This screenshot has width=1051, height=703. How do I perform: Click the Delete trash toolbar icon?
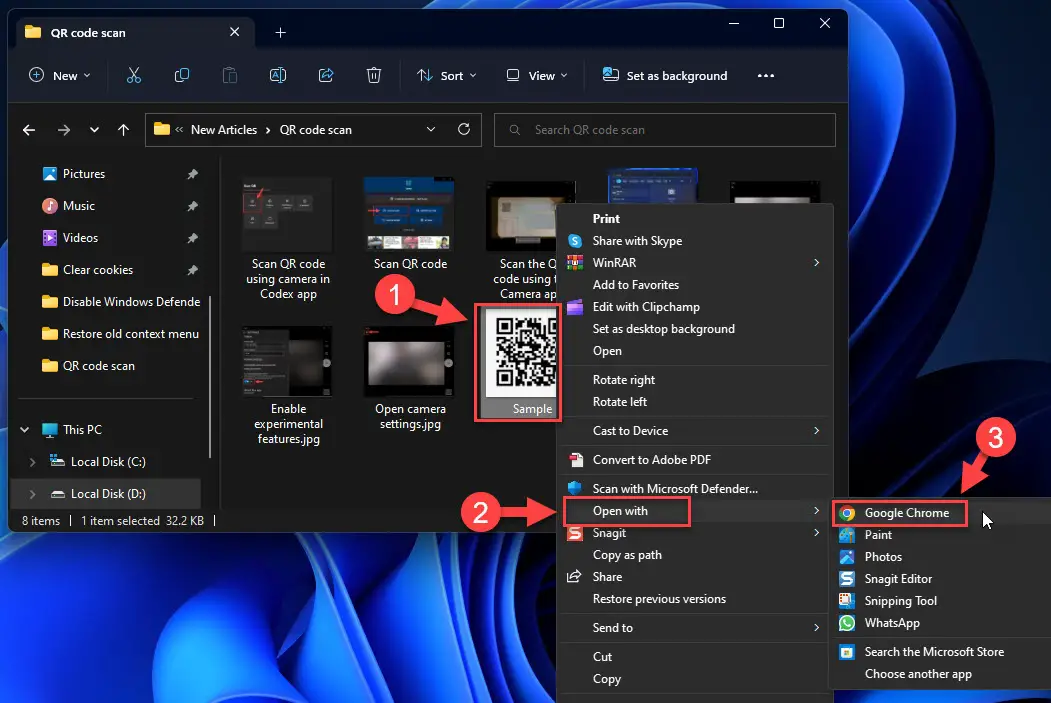[374, 75]
